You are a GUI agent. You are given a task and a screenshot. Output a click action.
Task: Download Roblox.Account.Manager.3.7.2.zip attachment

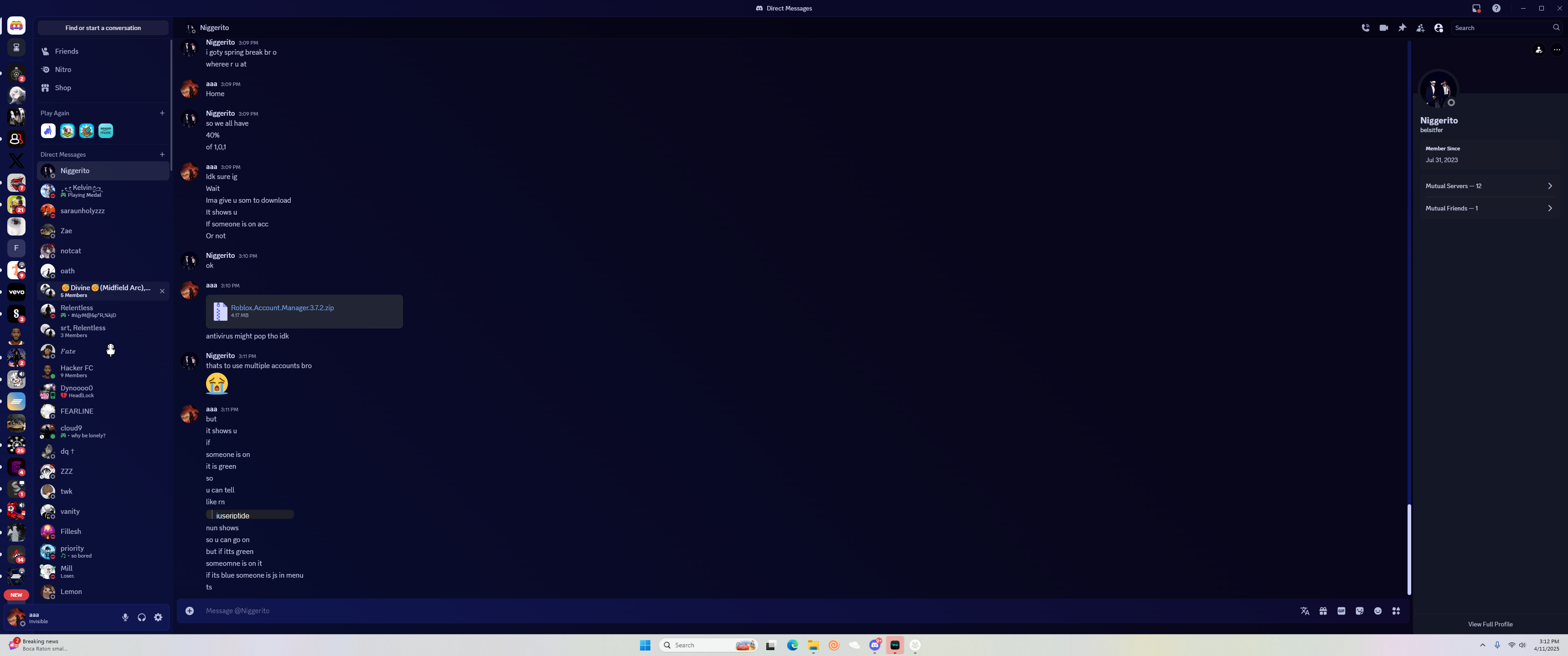(283, 308)
